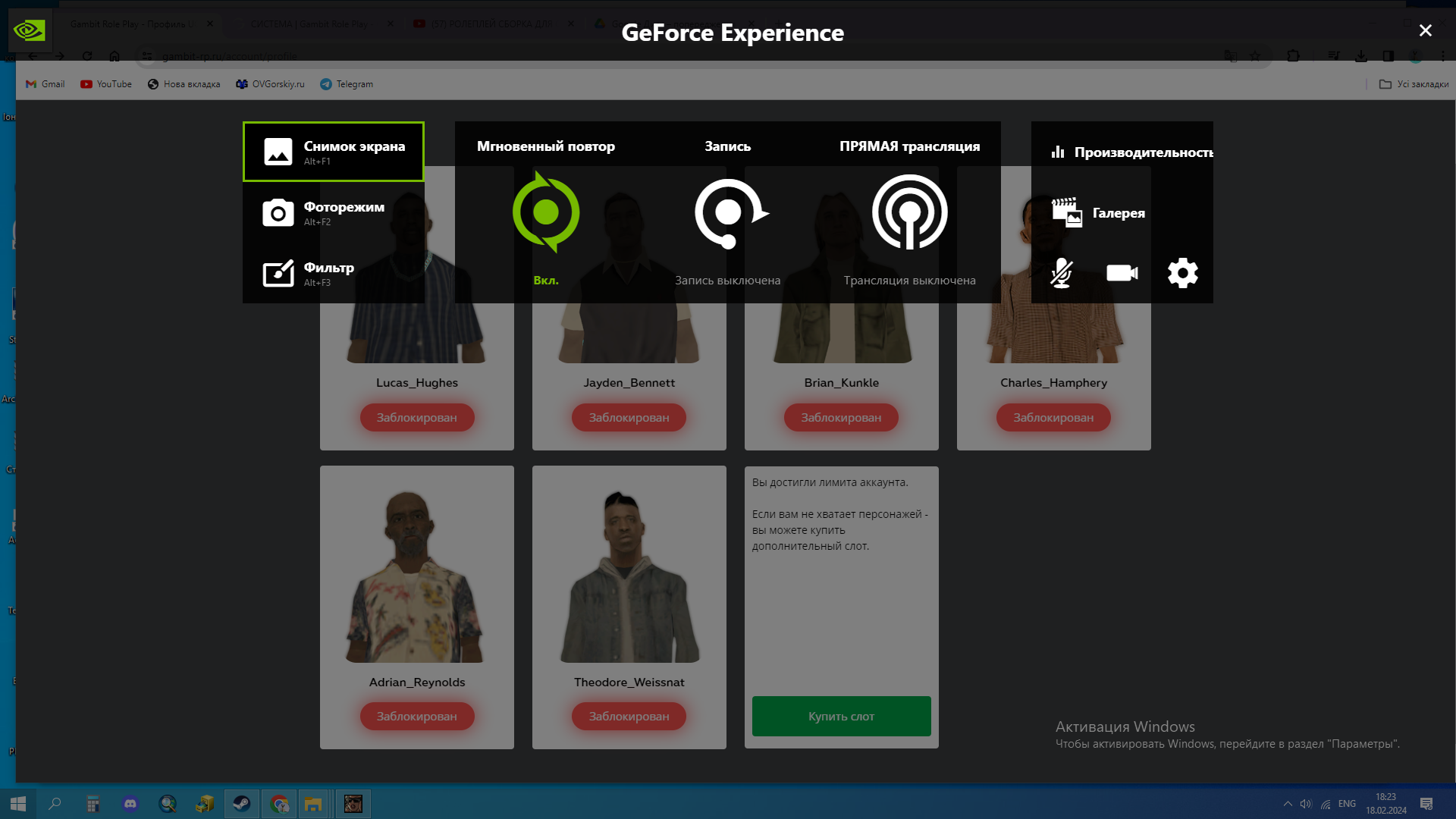Toggle the camera video icon
Screen dimensions: 1456x819
(x=1122, y=273)
